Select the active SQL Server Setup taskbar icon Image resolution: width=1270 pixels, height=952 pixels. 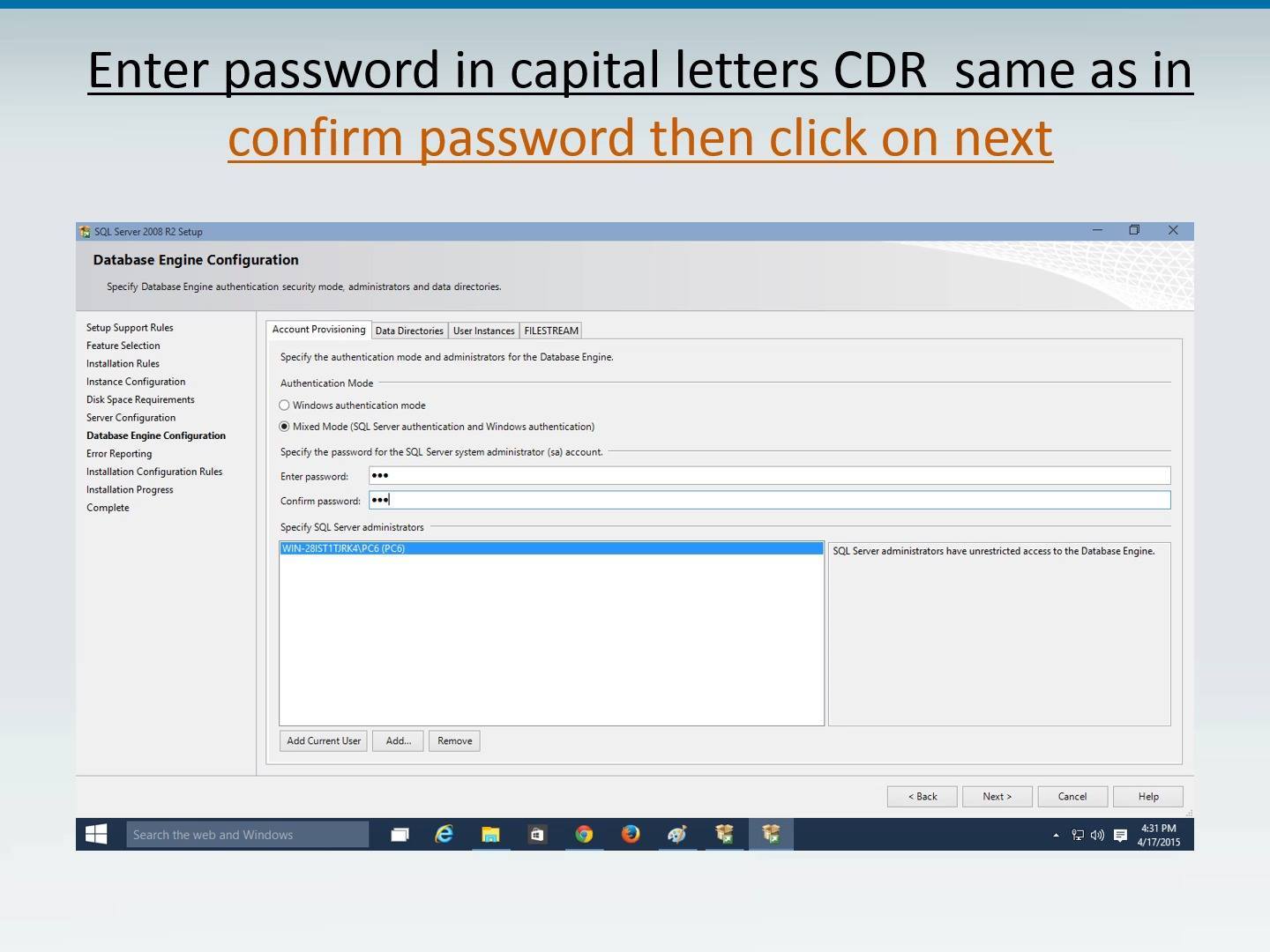(x=771, y=834)
